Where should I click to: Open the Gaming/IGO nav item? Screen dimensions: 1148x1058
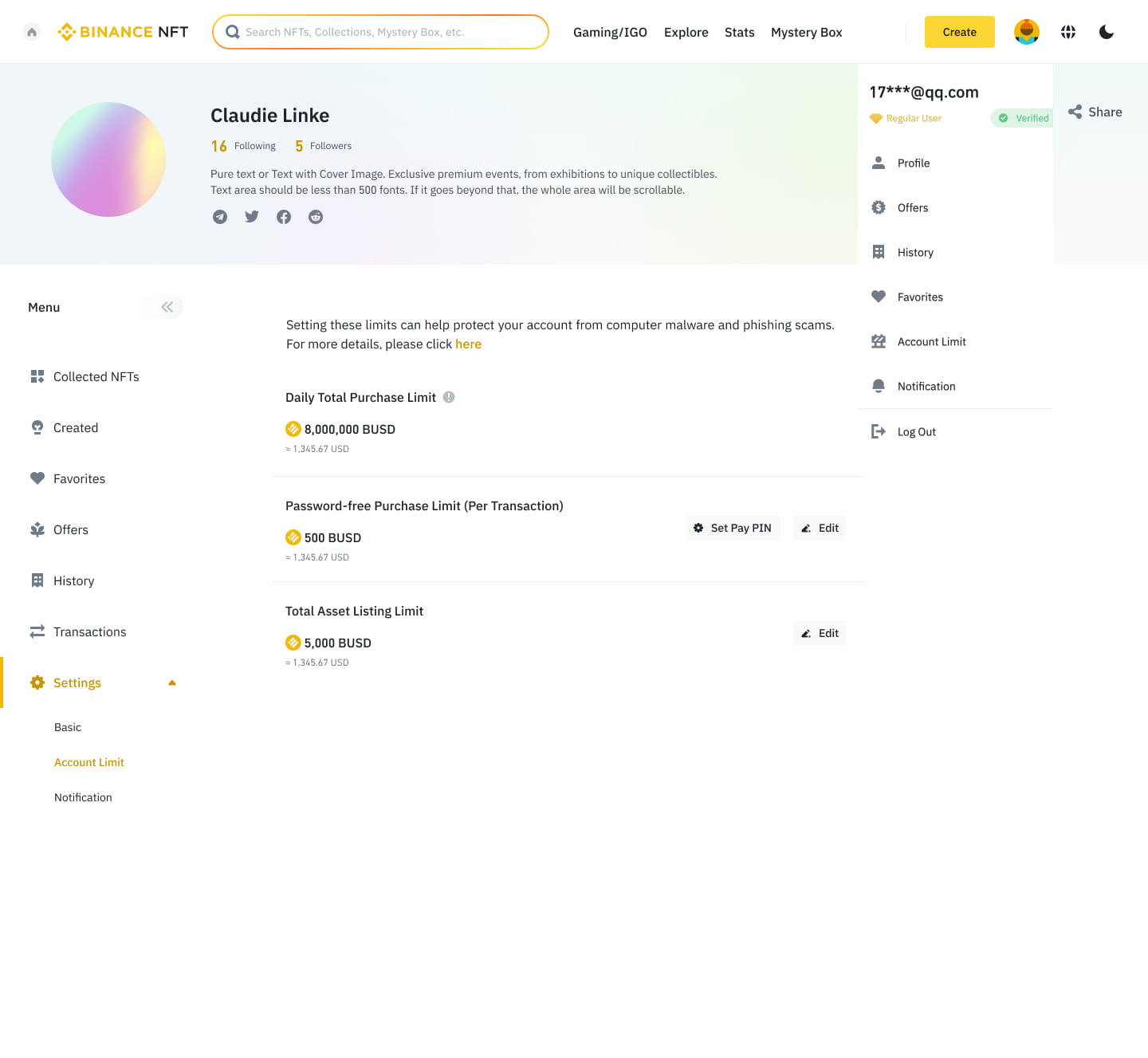tap(610, 32)
